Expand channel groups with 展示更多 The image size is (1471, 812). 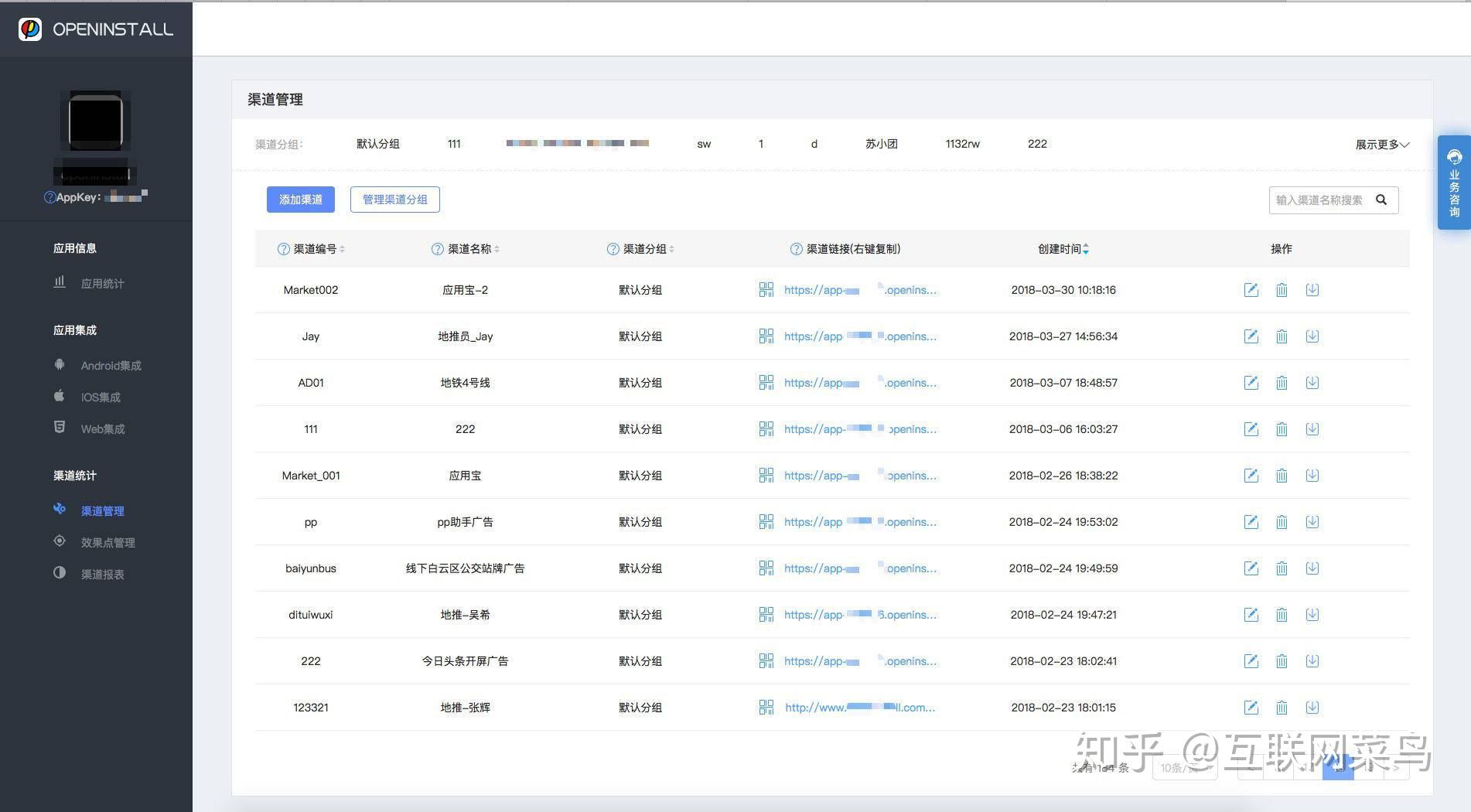(1381, 145)
